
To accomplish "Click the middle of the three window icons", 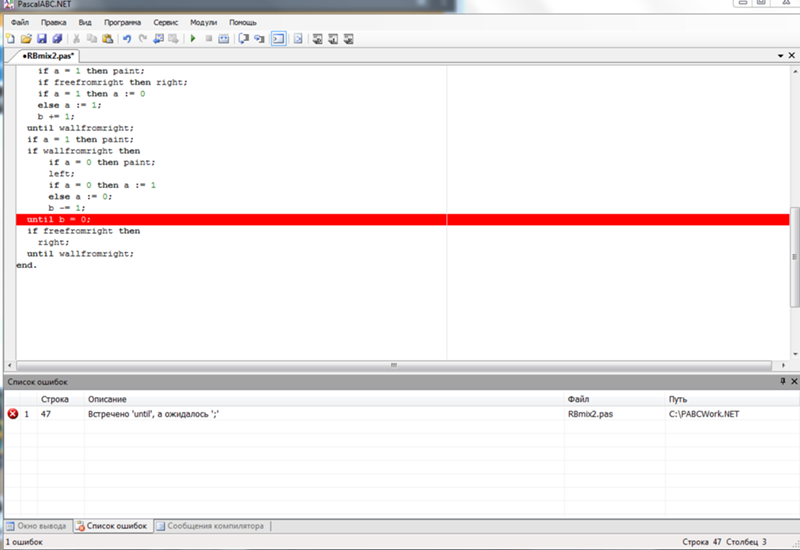I will 333,39.
